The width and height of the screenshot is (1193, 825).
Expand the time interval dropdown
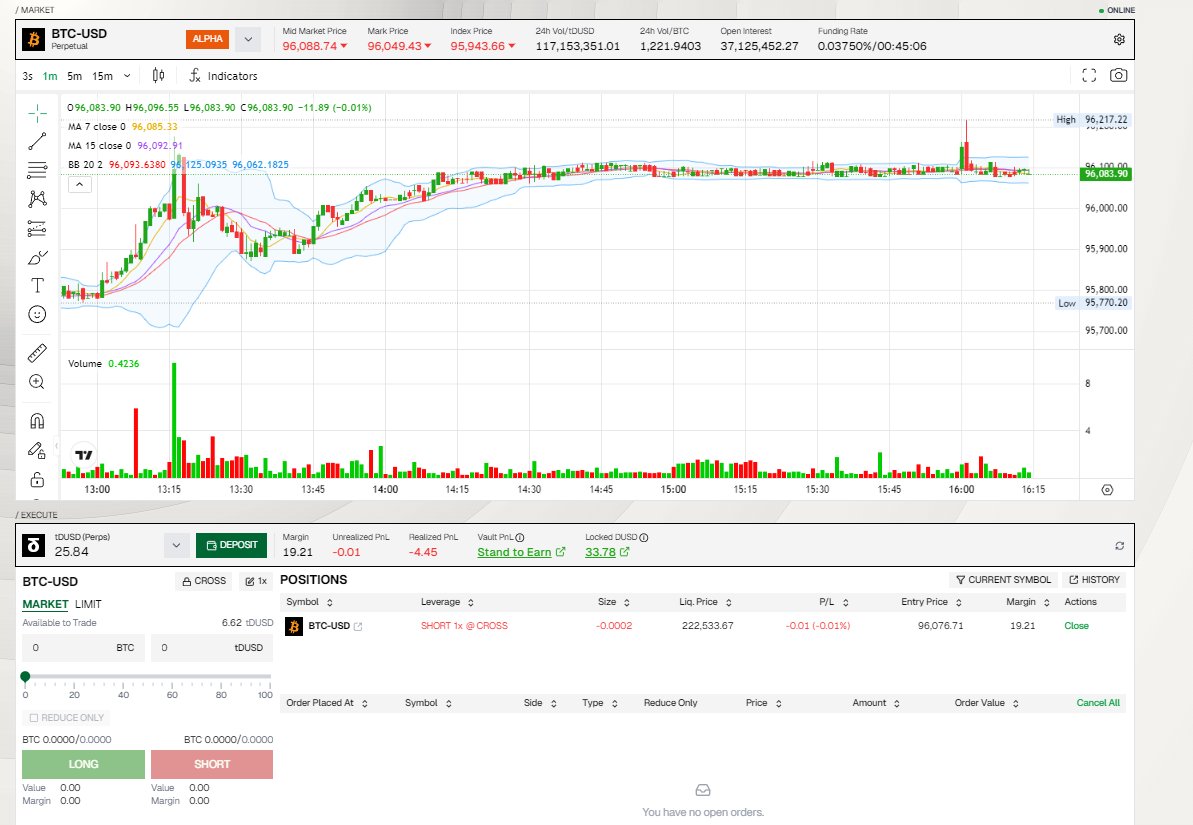click(127, 76)
